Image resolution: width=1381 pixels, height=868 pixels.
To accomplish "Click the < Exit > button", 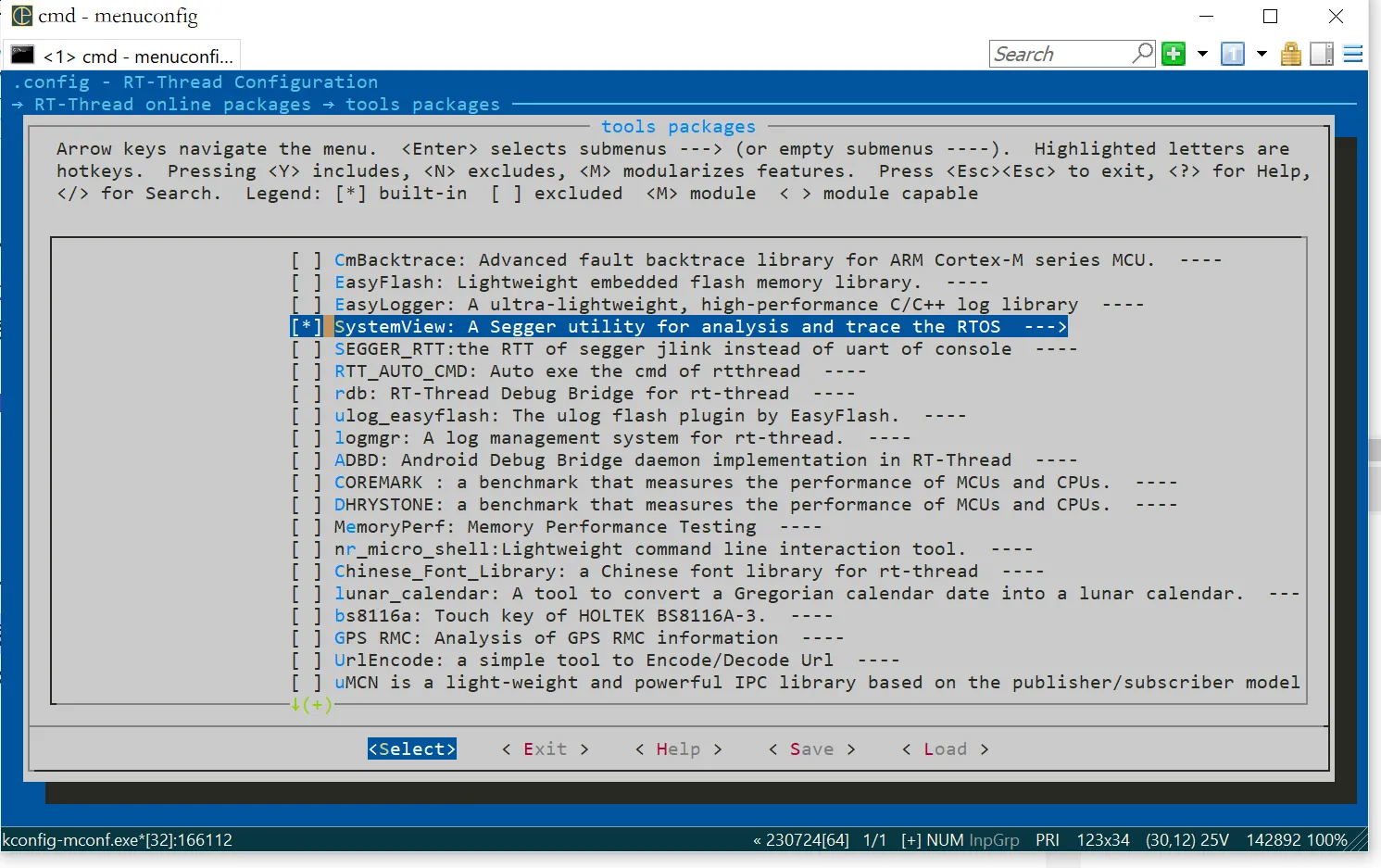I will tap(546, 749).
